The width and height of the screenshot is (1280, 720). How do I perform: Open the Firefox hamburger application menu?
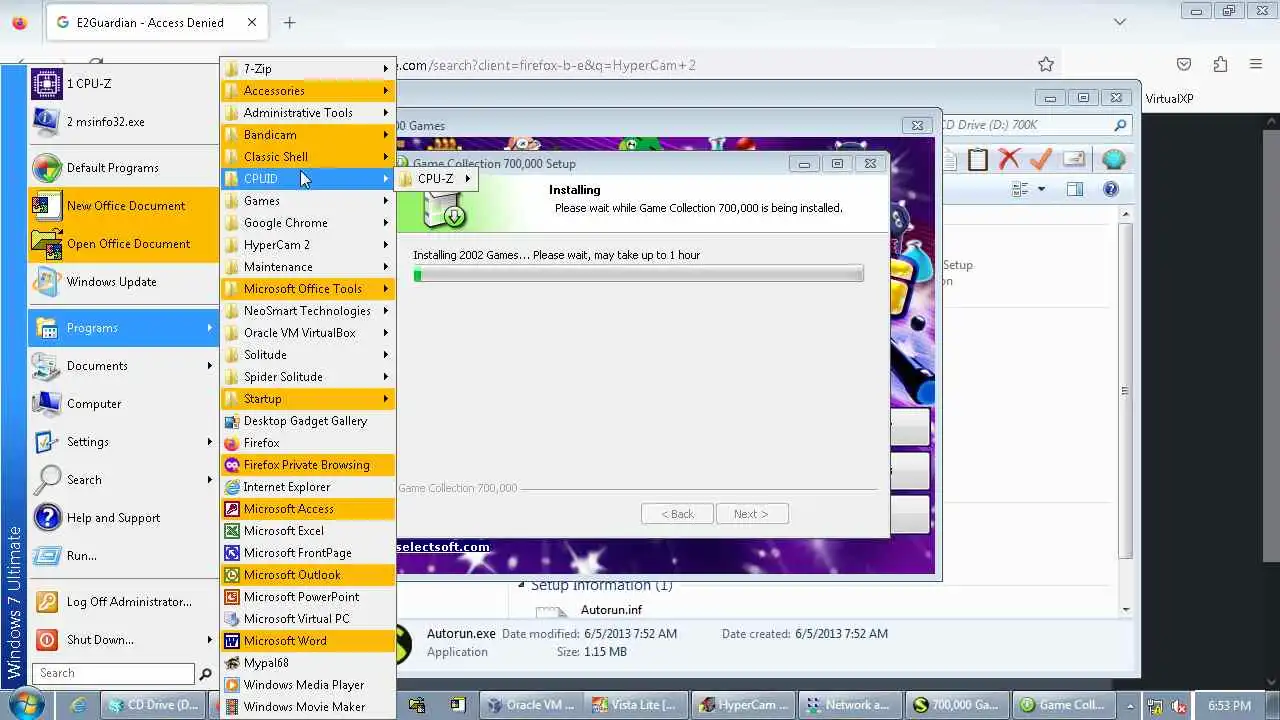point(1256,65)
